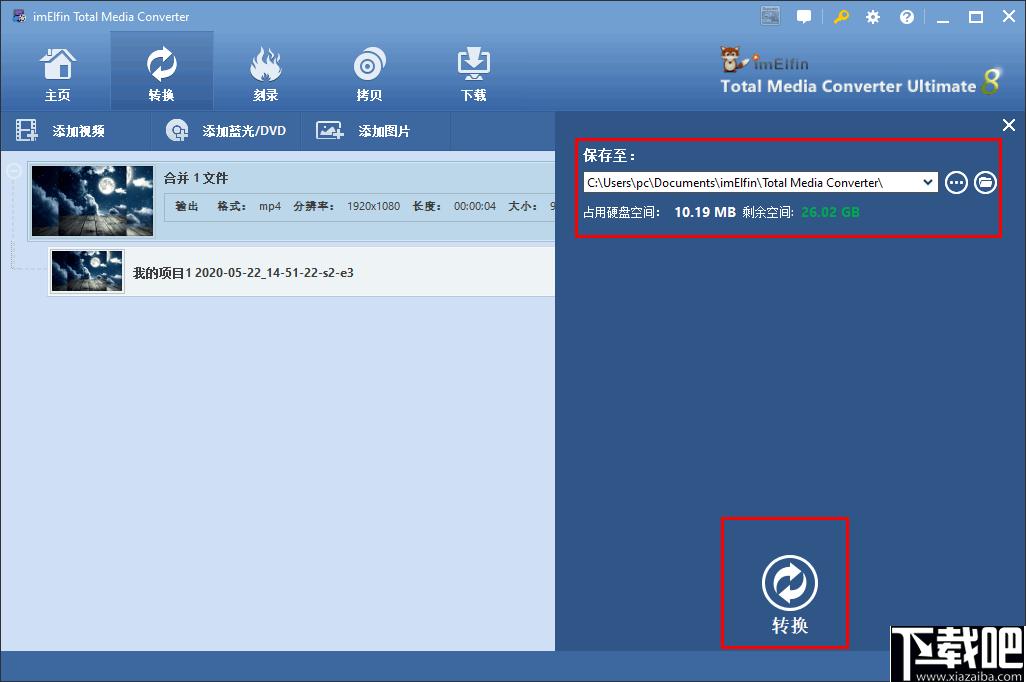Click the 合并 1 文件 title
Viewport: 1026px width, 682px height.
coord(196,178)
